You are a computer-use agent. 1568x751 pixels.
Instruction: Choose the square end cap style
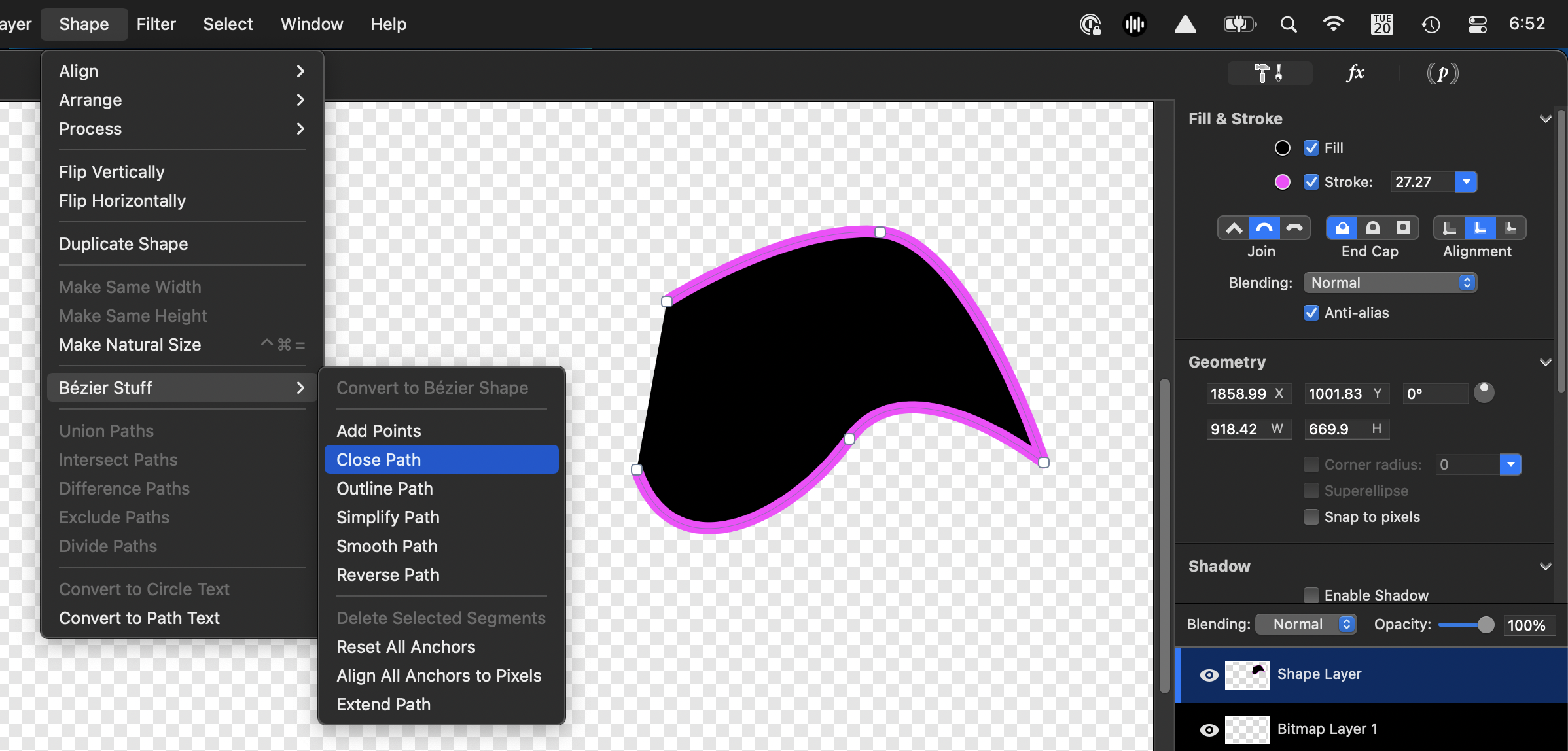pyautogui.click(x=1402, y=228)
